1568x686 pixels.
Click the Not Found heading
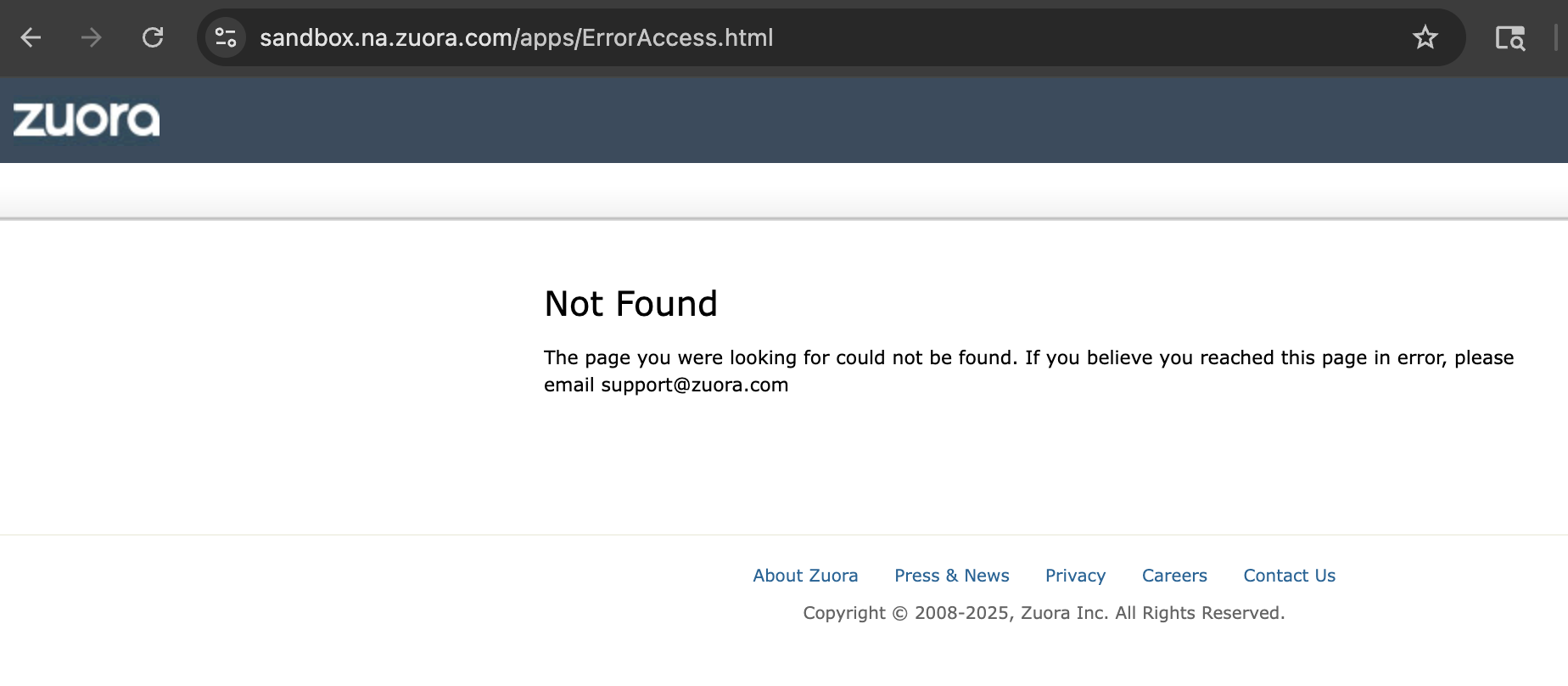coord(630,304)
